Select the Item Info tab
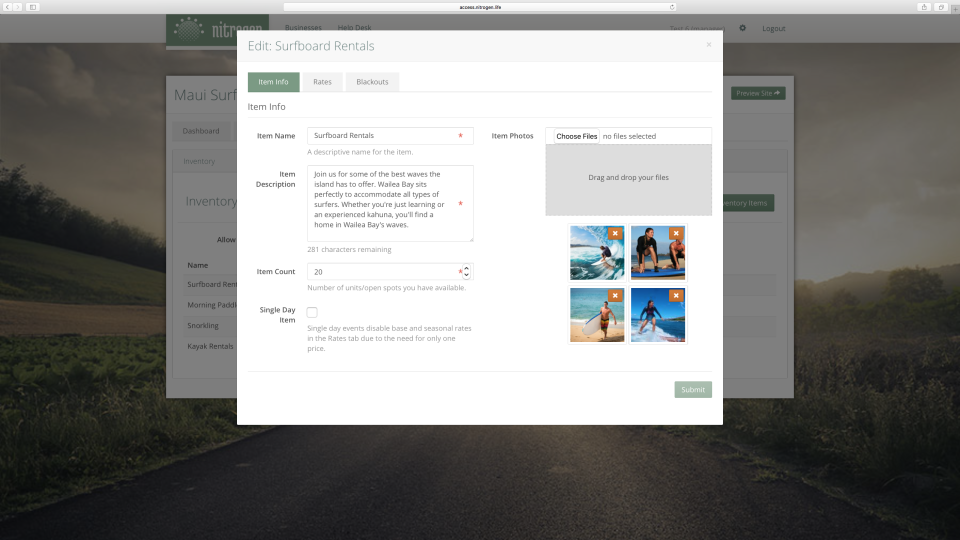The image size is (960, 540). tap(273, 82)
